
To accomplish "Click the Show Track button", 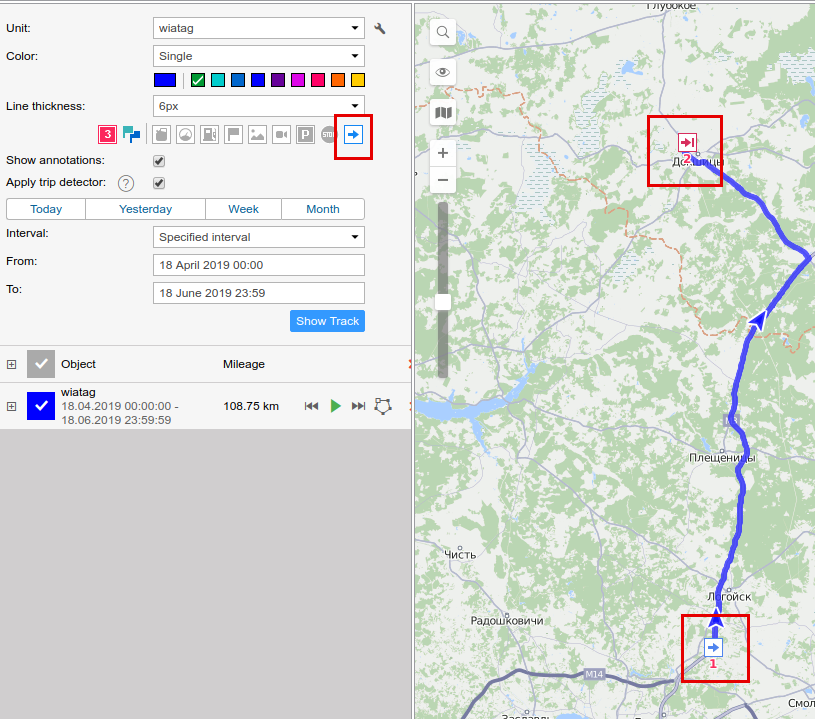I will click(x=327, y=321).
